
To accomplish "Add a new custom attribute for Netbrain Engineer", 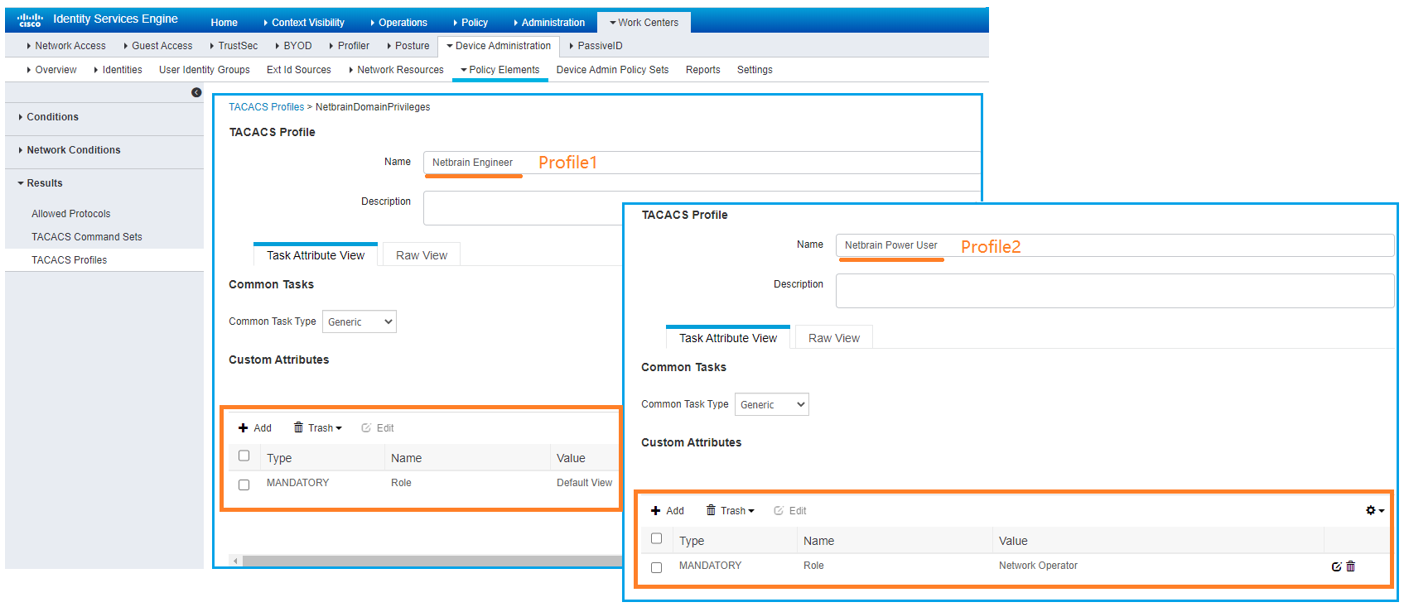I will pos(254,427).
